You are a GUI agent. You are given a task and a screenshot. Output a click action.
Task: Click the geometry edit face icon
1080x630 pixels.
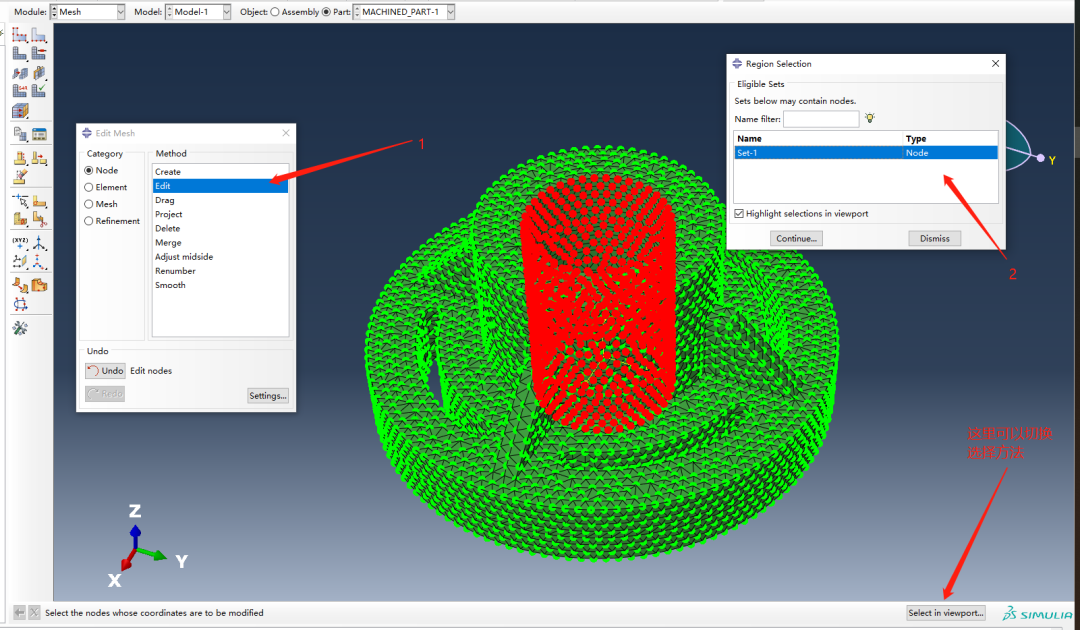(x=20, y=285)
